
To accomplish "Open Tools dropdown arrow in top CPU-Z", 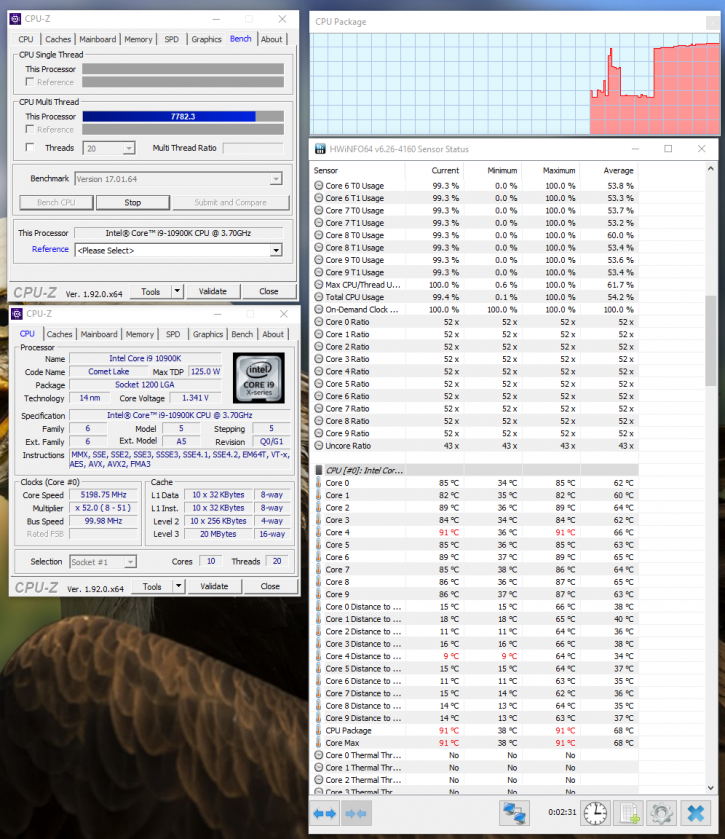I will 178,292.
